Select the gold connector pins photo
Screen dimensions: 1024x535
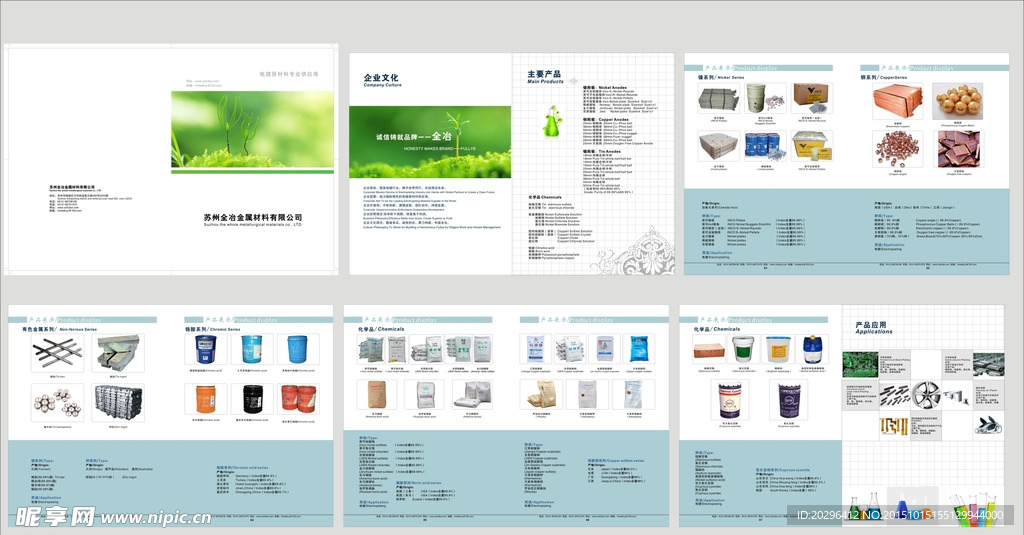tap(893, 427)
